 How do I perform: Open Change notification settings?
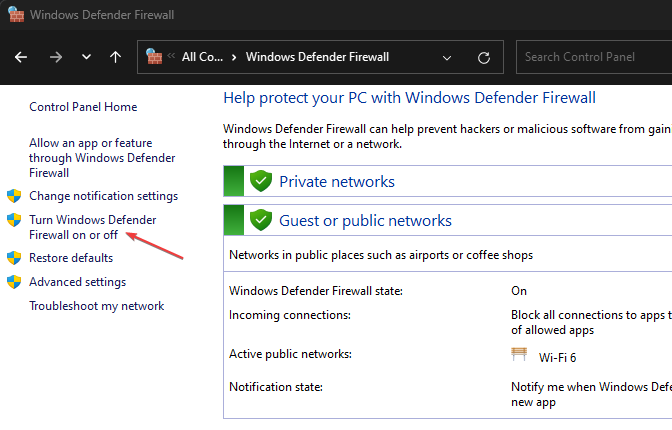[103, 196]
